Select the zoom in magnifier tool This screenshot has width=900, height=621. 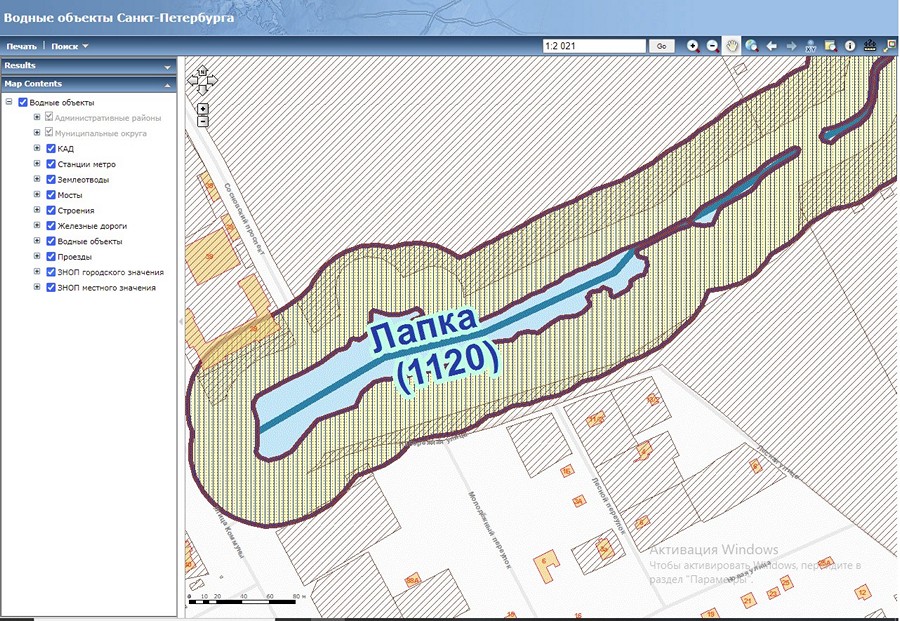693,46
